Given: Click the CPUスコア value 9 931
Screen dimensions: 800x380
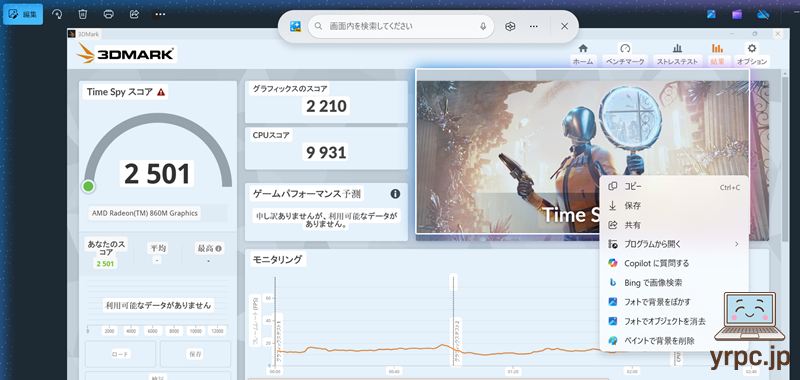Looking at the screenshot, I should pos(327,152).
